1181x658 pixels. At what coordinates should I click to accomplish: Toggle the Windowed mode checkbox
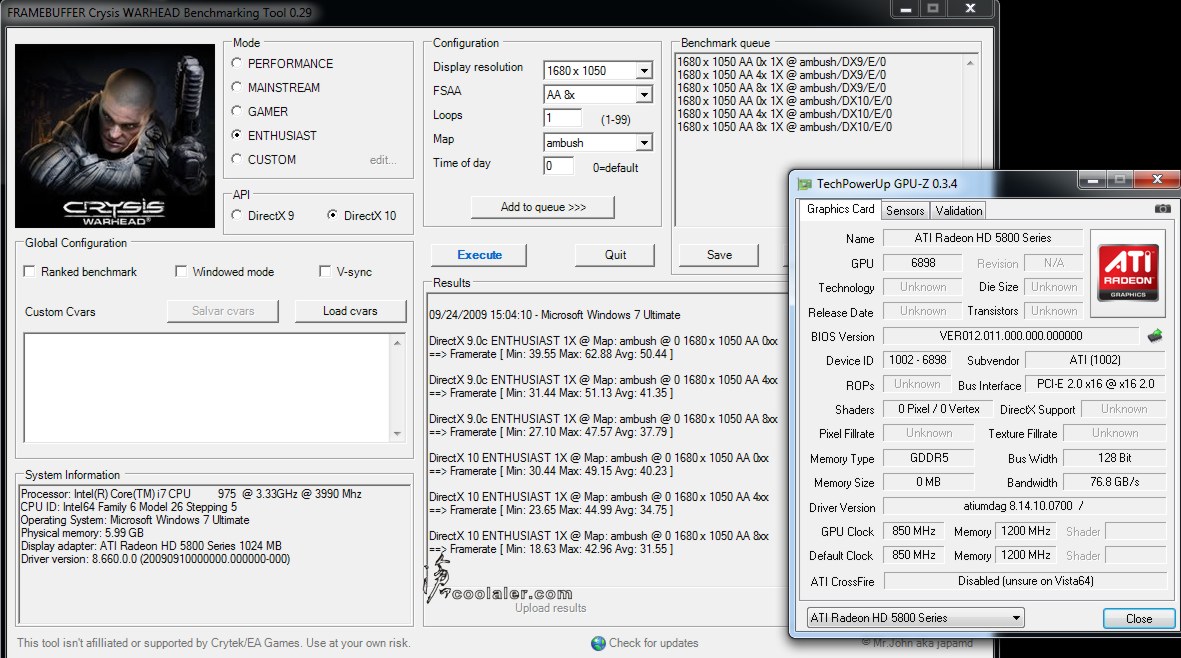click(x=181, y=272)
